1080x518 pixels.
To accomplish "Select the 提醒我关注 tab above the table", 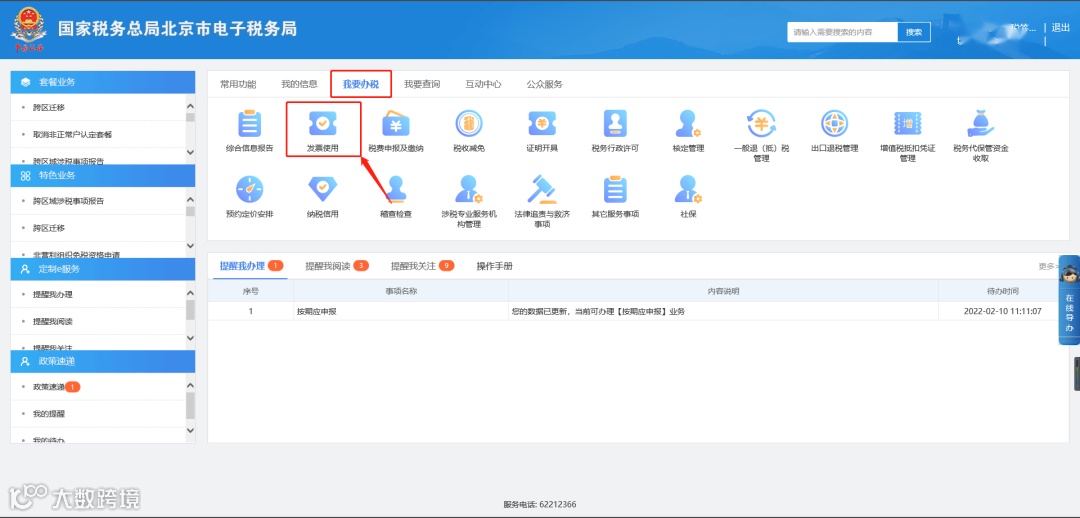I will coord(422,266).
